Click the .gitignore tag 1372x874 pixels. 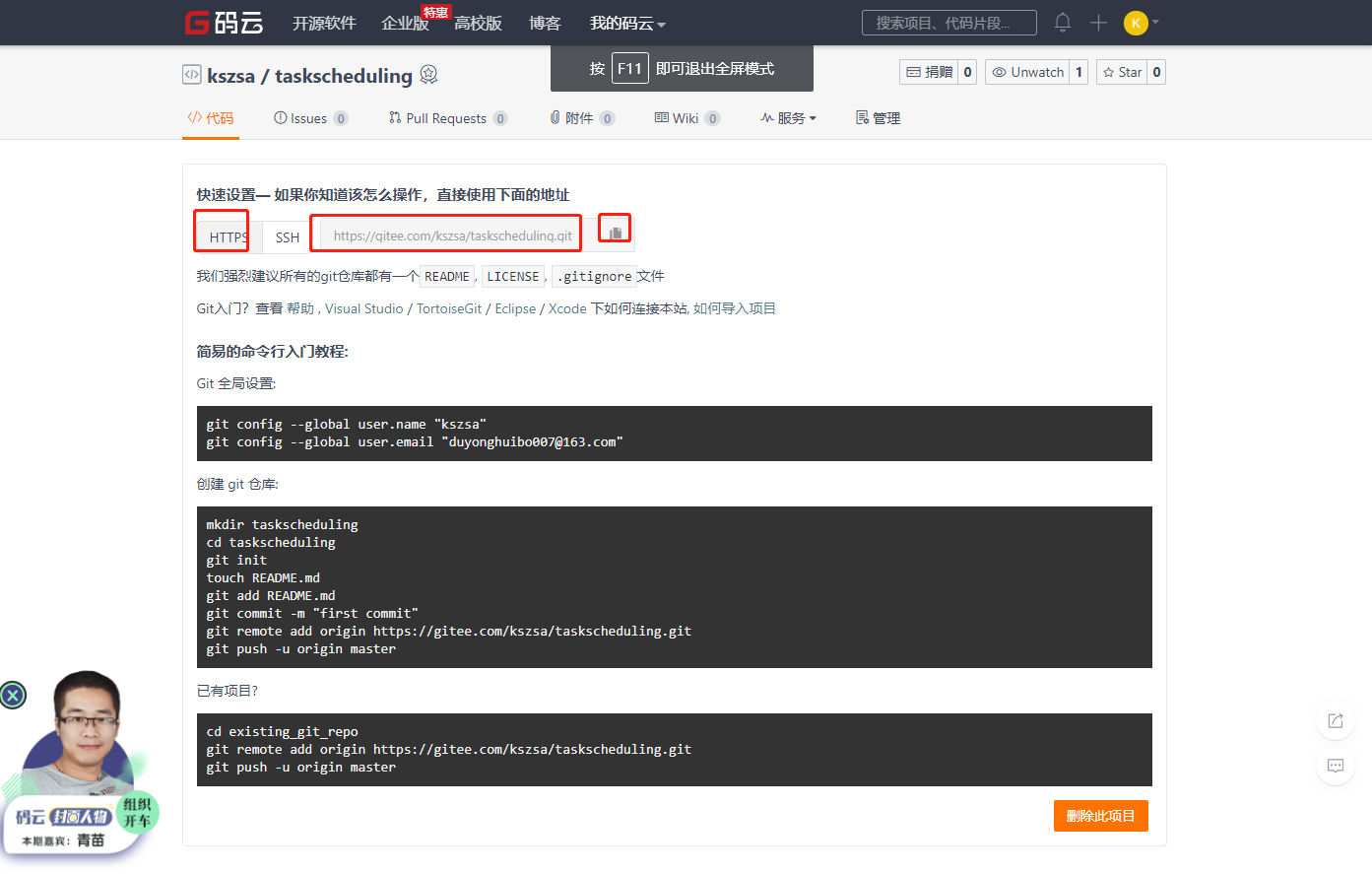(593, 277)
